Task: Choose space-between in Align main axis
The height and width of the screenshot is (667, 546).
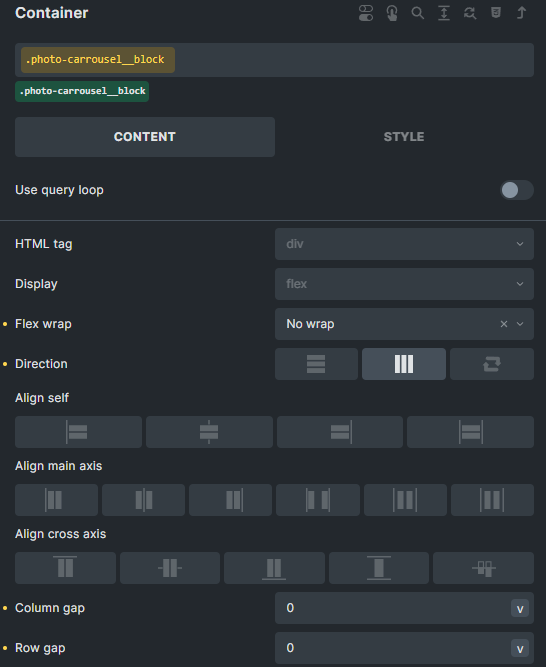Action: click(318, 500)
